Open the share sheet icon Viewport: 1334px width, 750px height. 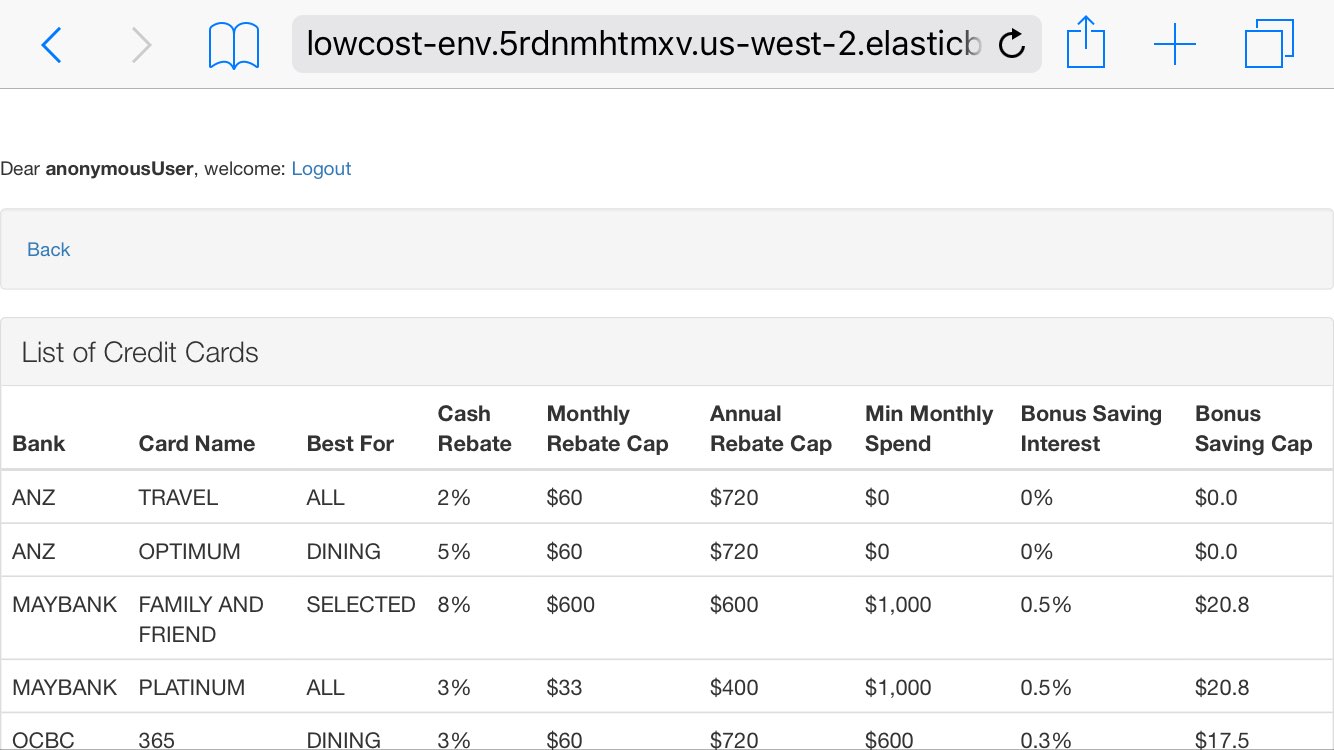(x=1085, y=44)
